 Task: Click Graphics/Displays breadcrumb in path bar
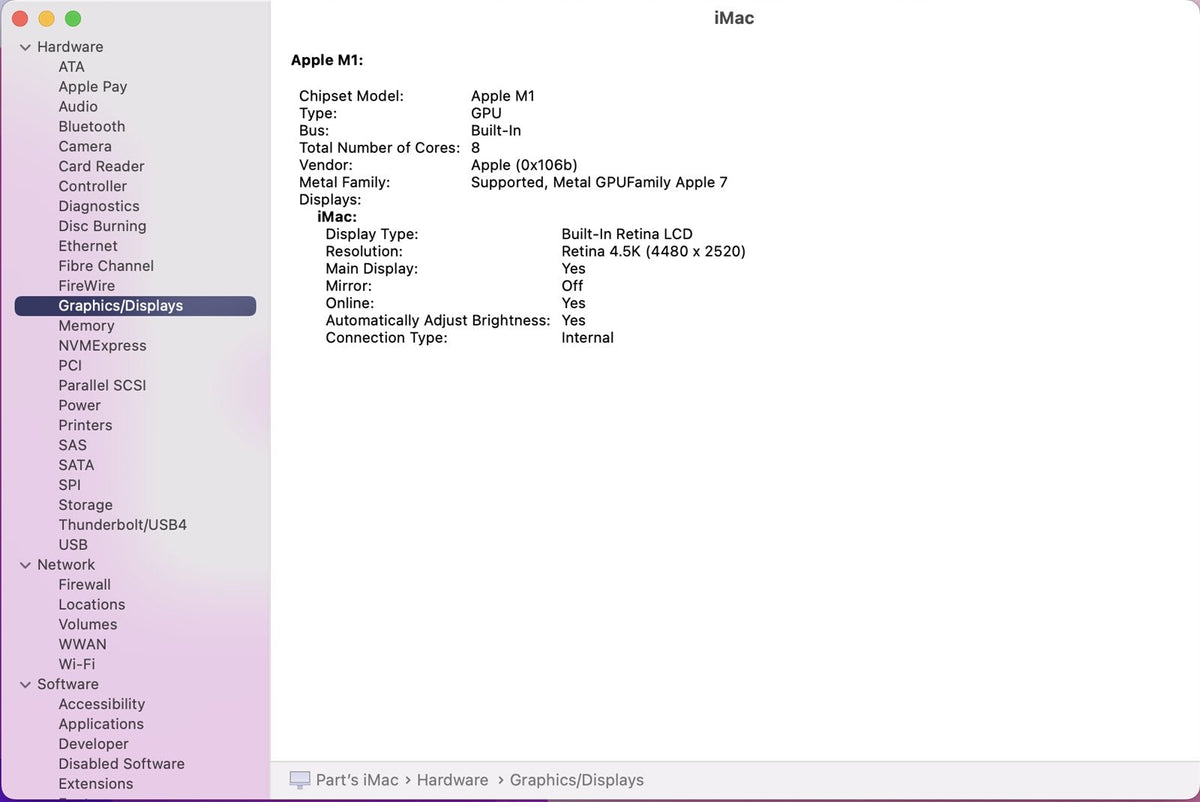(576, 780)
